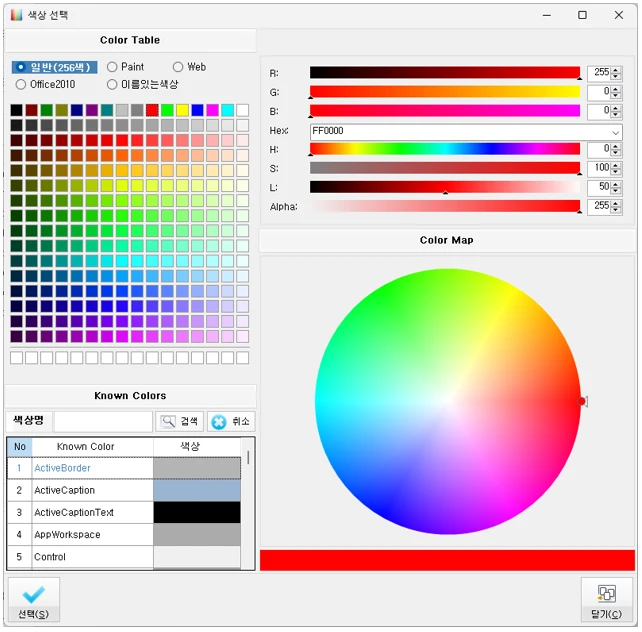Click the Alpha transparency slider
The width and height of the screenshot is (642, 632).
tap(445, 206)
